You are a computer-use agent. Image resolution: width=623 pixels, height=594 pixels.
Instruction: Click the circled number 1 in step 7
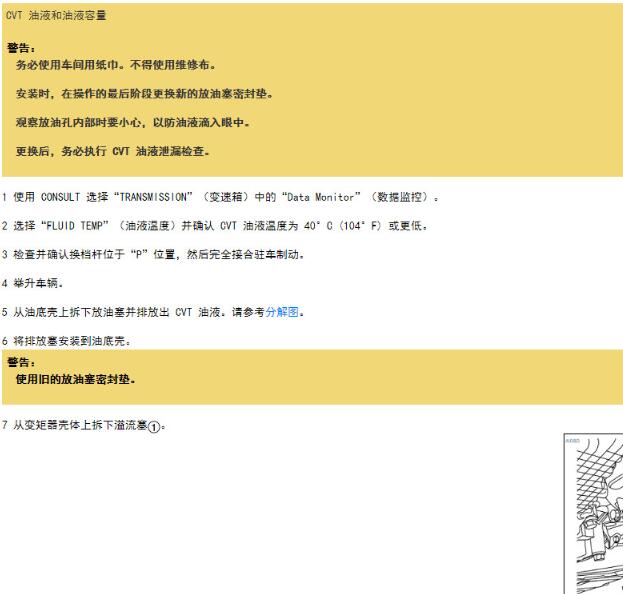154,427
